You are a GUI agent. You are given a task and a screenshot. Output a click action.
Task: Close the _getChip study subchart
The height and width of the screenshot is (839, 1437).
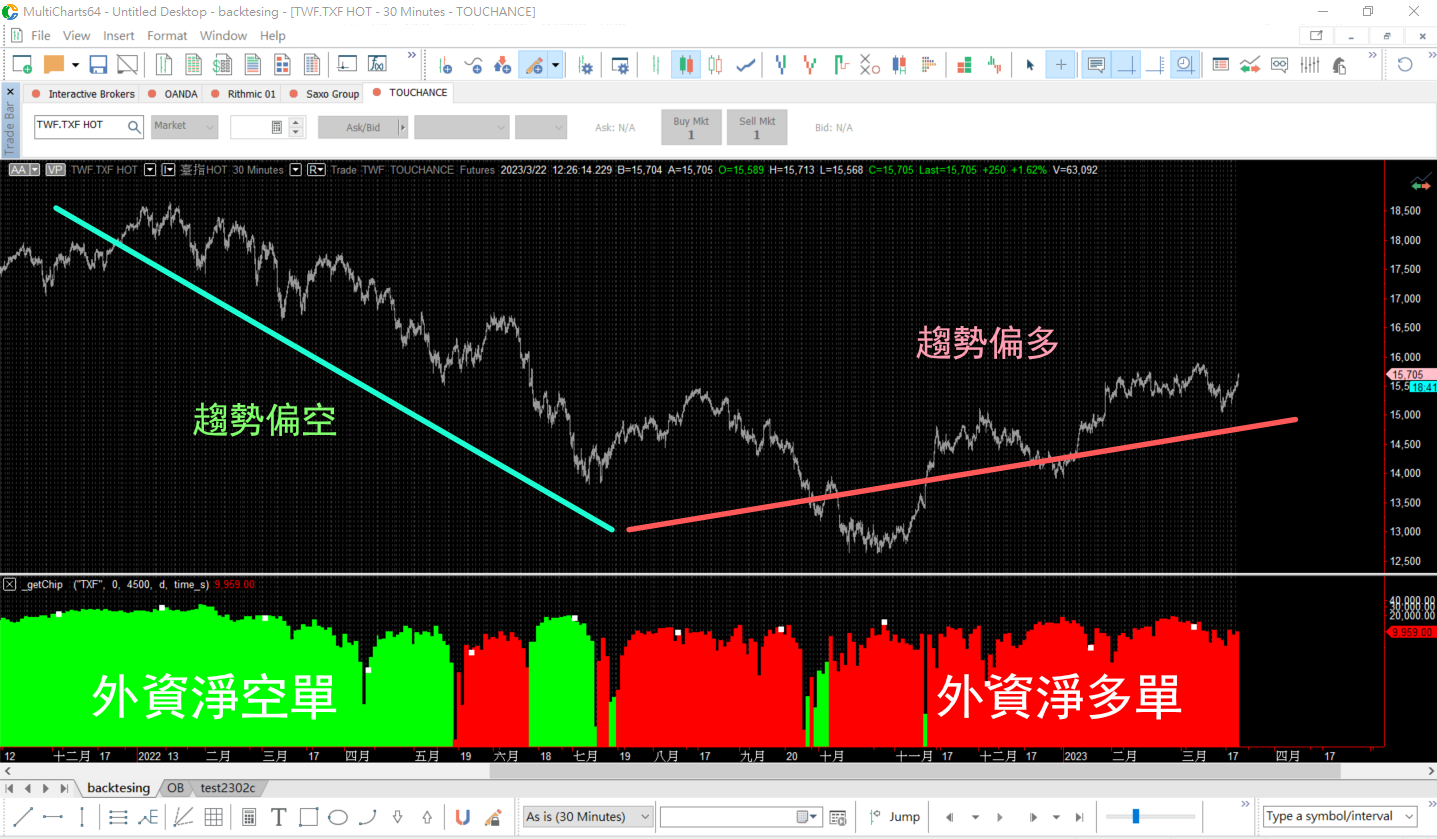[10, 584]
